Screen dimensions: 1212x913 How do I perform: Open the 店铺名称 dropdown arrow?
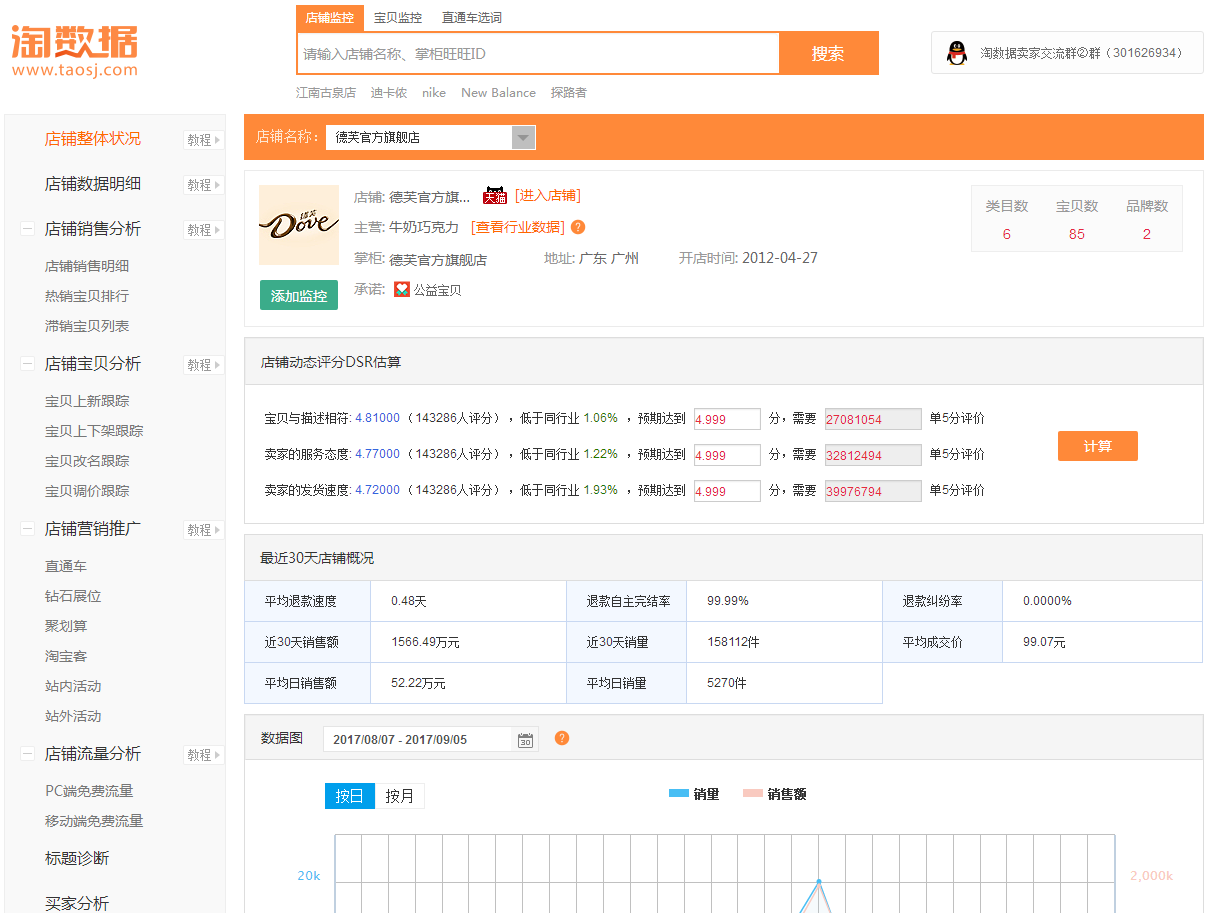[x=523, y=137]
